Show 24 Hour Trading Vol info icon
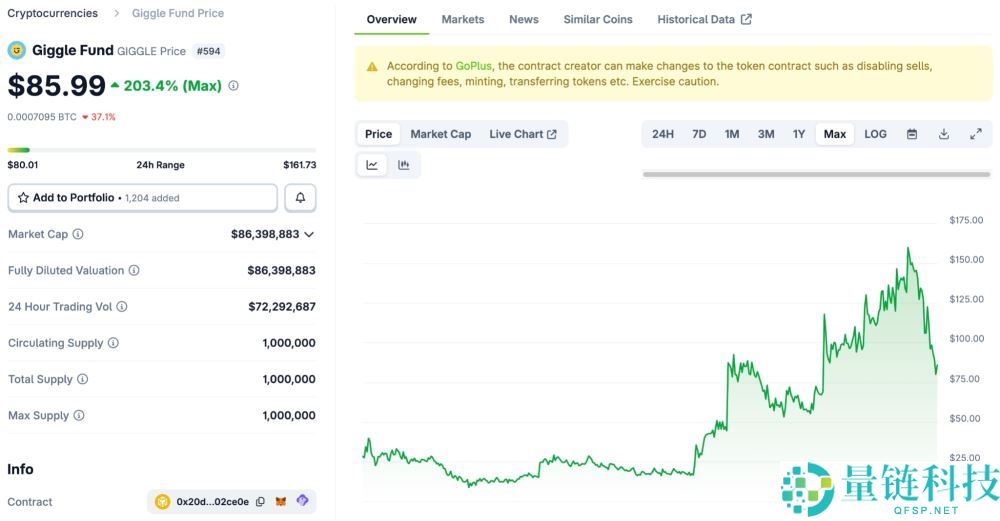Screen dimensions: 1000x521 click(x=122, y=307)
